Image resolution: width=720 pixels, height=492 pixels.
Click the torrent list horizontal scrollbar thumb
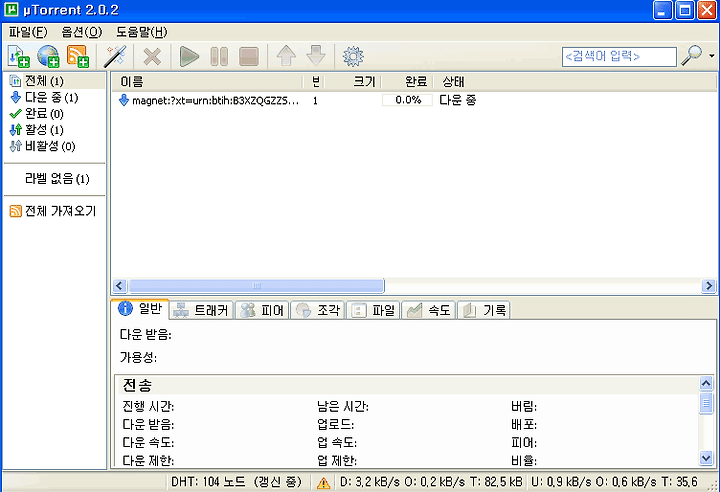256,286
